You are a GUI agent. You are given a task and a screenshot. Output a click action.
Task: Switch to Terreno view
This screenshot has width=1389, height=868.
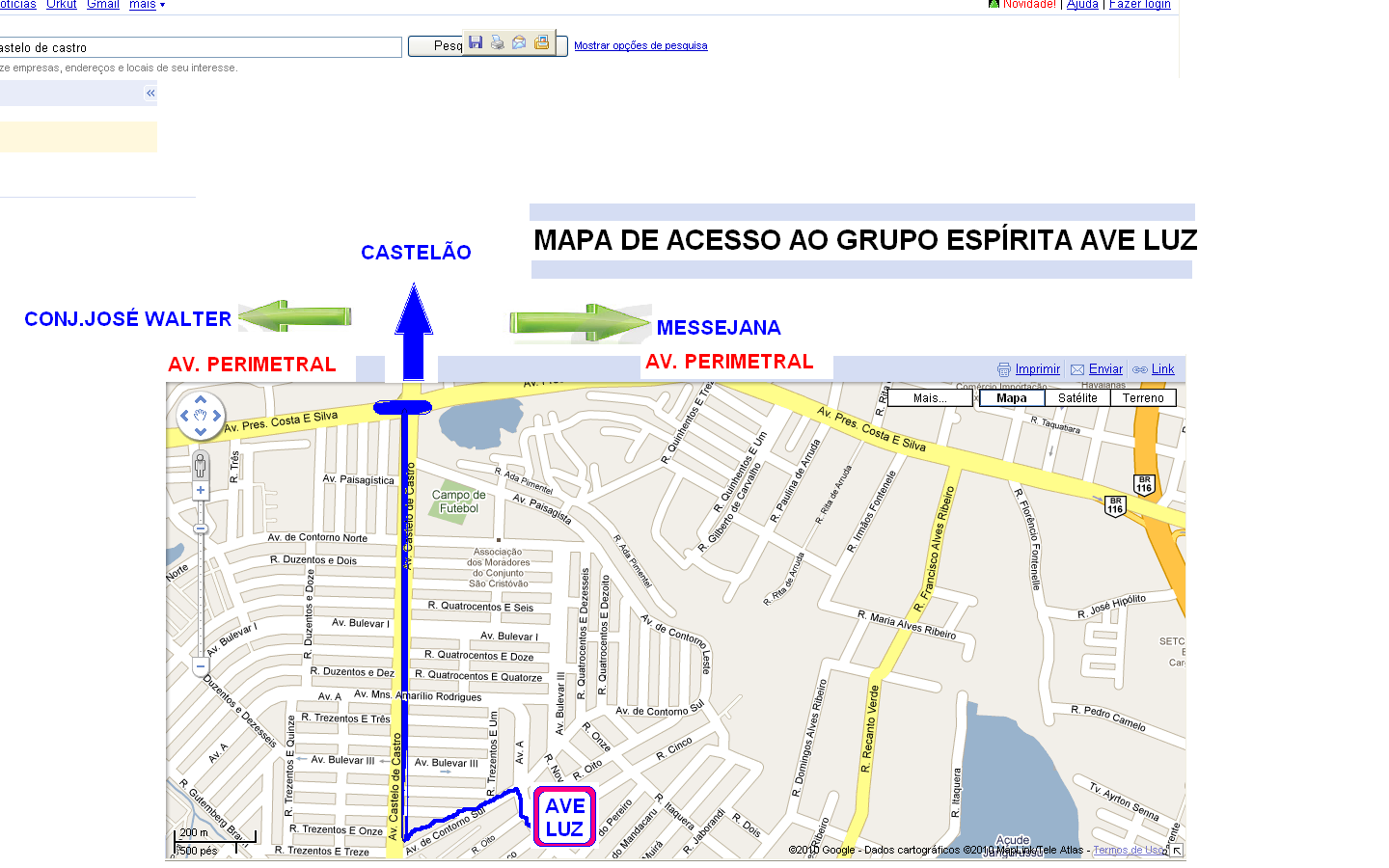tap(1143, 398)
